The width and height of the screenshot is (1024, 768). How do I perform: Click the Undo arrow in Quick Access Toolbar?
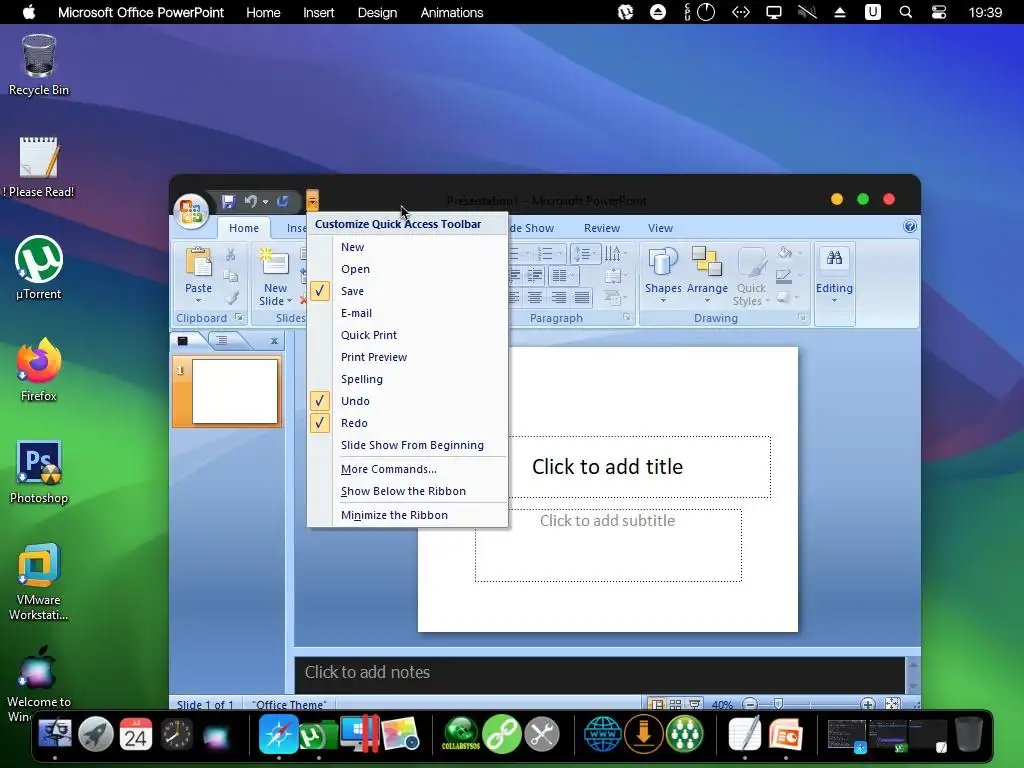coord(250,201)
